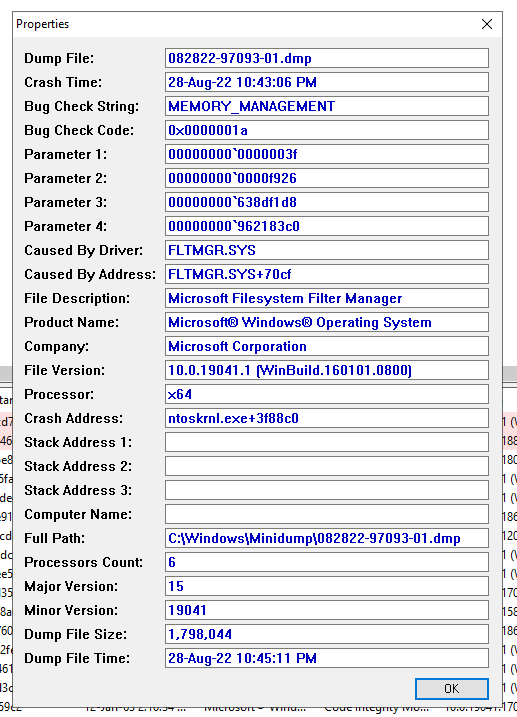Click the OK button
This screenshot has height=717, width=517.
[x=452, y=688]
